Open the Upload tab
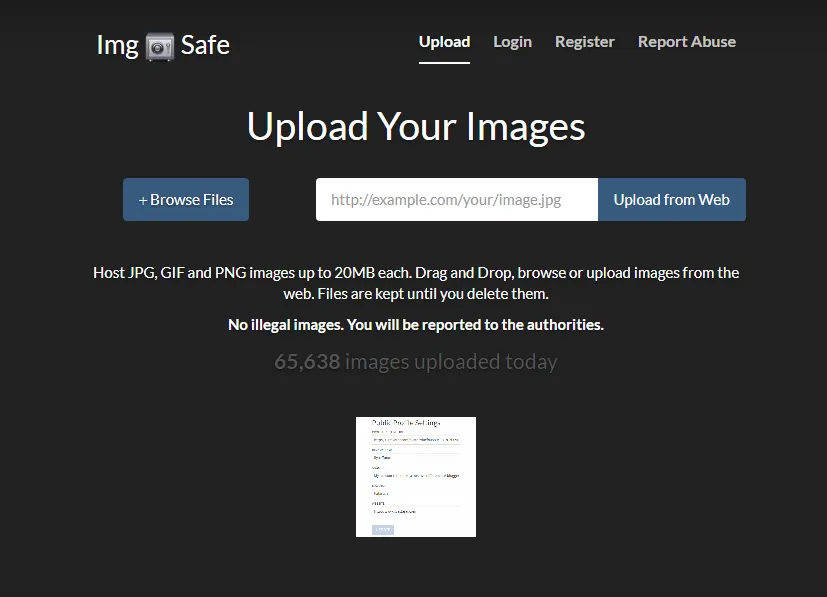This screenshot has height=597, width=827. point(444,42)
